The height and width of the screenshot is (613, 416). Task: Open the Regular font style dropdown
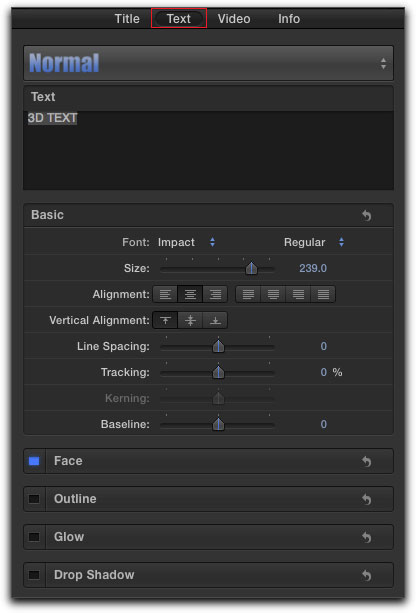[x=314, y=242]
